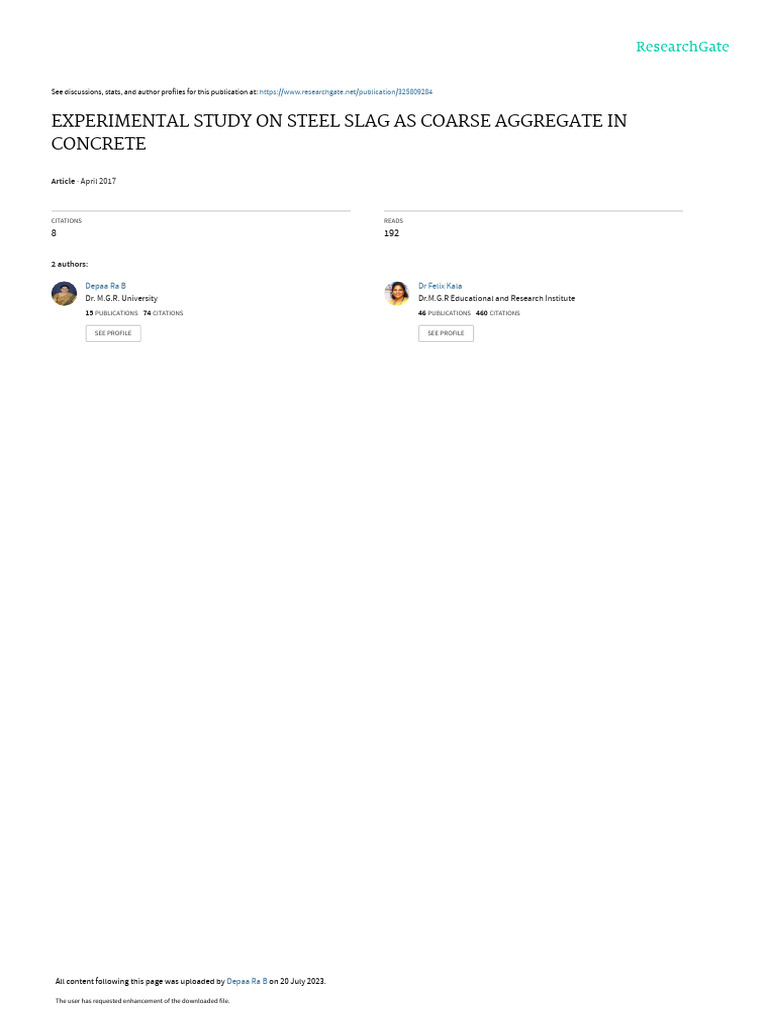Click the Dr. M.G.R. University affiliation text
This screenshot has height=1024, width=768.
121,298
